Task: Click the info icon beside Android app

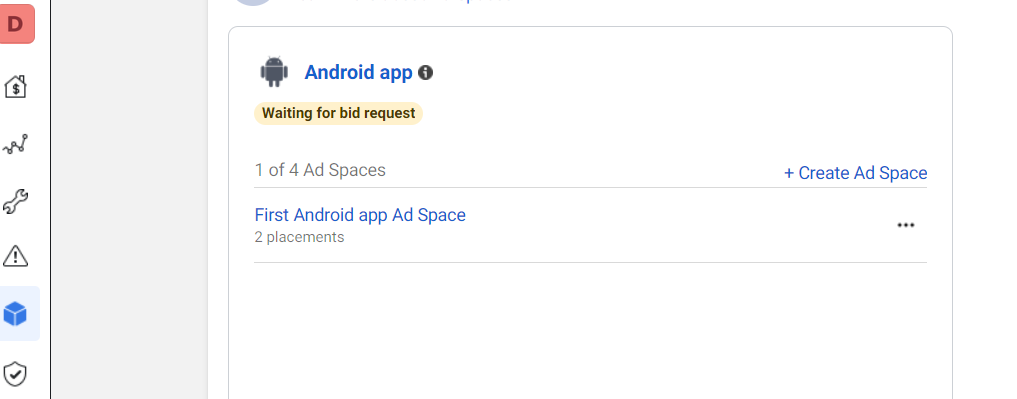Action: tap(425, 73)
